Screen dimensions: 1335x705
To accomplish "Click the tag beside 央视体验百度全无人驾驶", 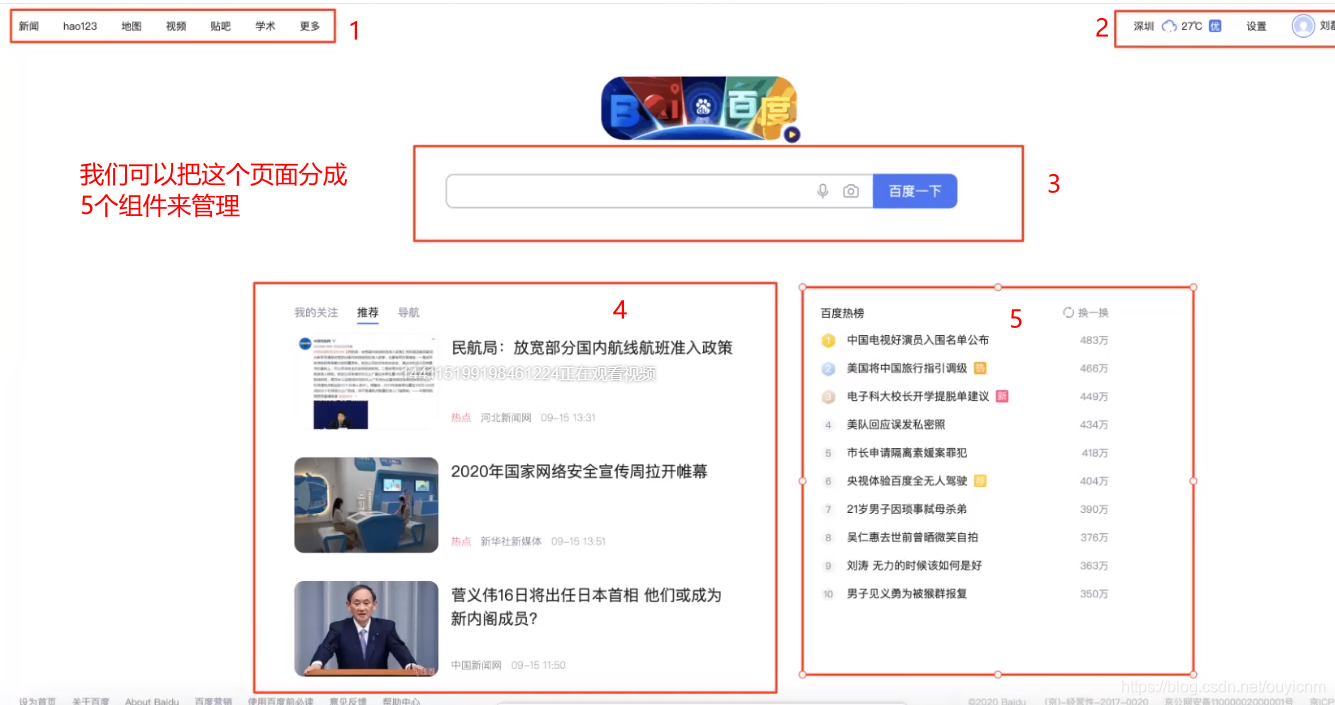I will [x=980, y=481].
